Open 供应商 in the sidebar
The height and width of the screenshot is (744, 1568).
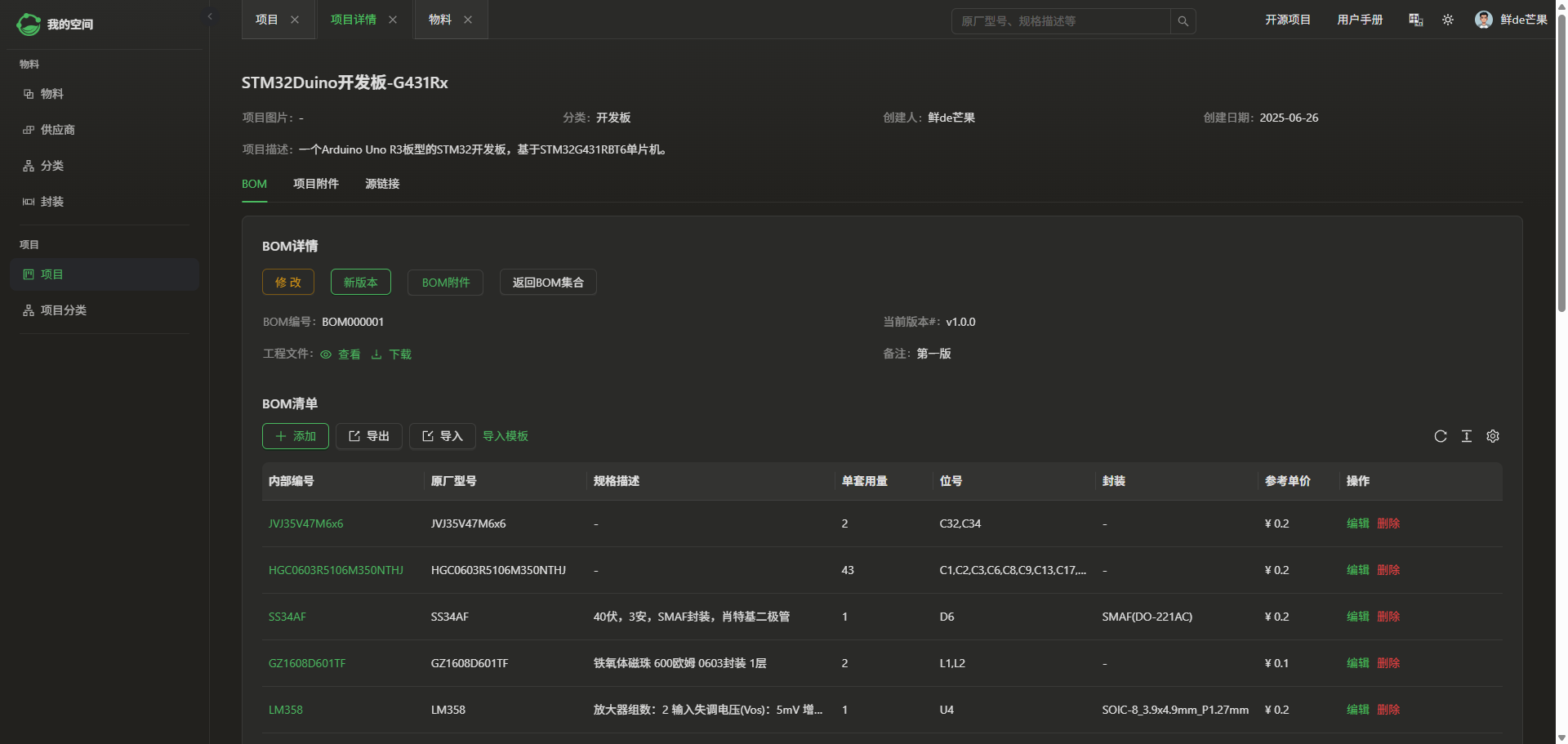point(105,130)
